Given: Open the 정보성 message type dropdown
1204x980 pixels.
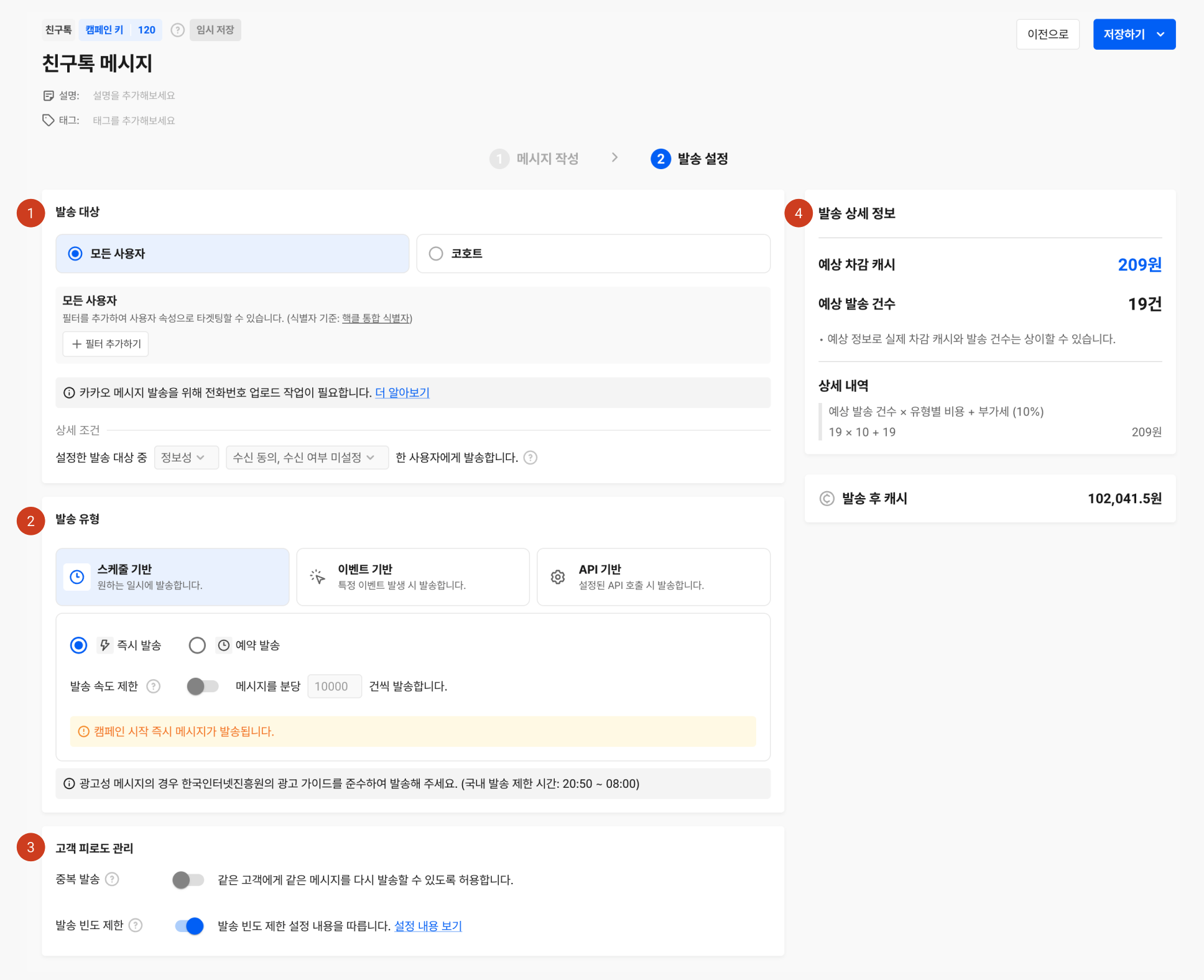Looking at the screenshot, I should click(x=186, y=458).
